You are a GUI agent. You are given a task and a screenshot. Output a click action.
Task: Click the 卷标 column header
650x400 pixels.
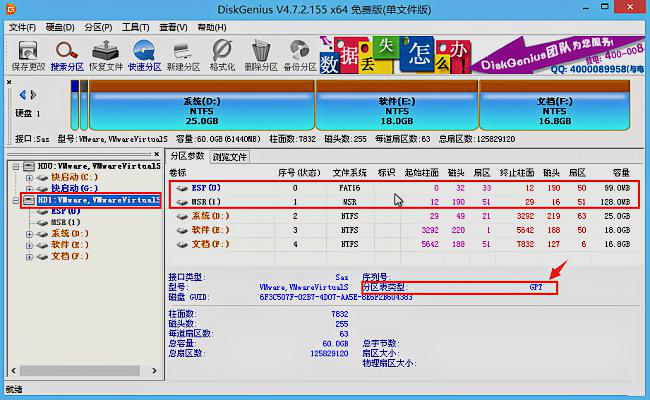(178, 173)
